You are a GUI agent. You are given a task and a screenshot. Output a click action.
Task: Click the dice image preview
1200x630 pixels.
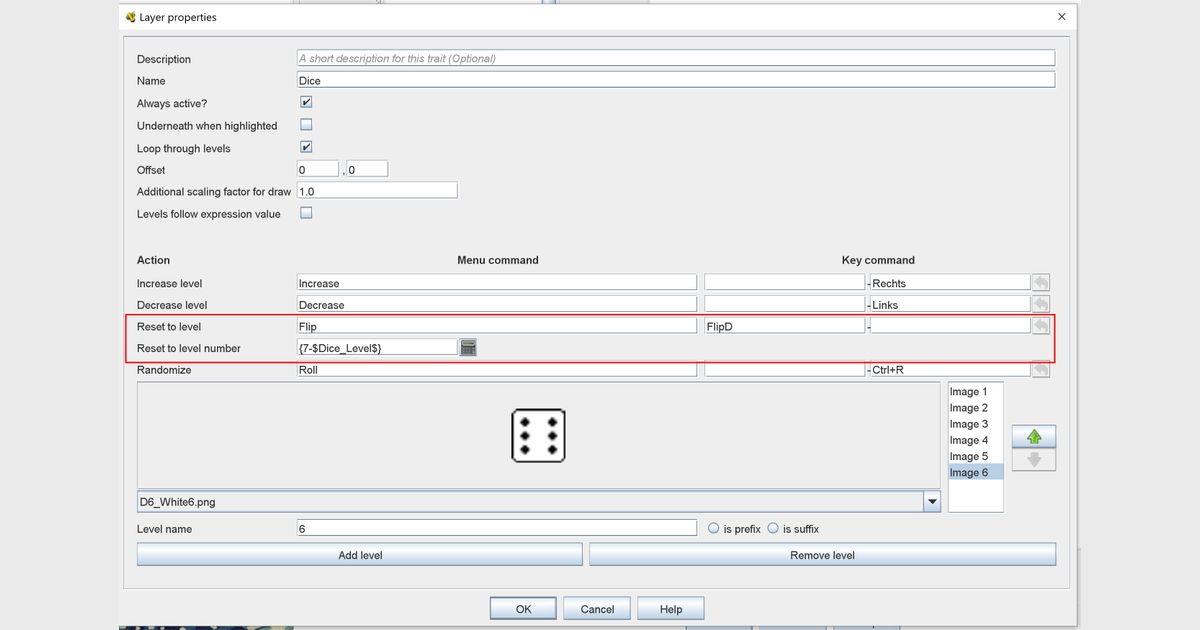(538, 436)
